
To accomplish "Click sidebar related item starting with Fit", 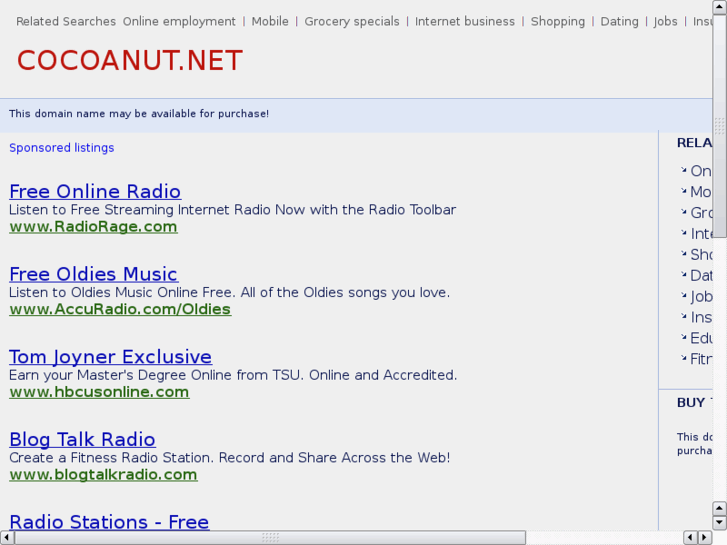I will coord(701,359).
